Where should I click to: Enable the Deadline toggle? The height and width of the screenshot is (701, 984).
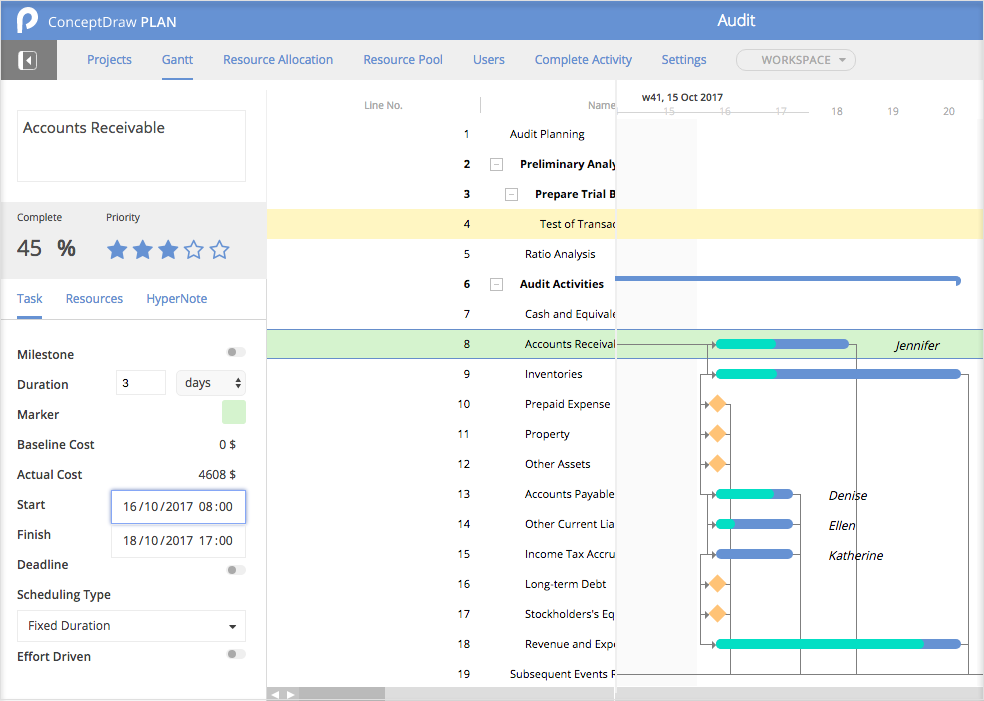(x=235, y=570)
